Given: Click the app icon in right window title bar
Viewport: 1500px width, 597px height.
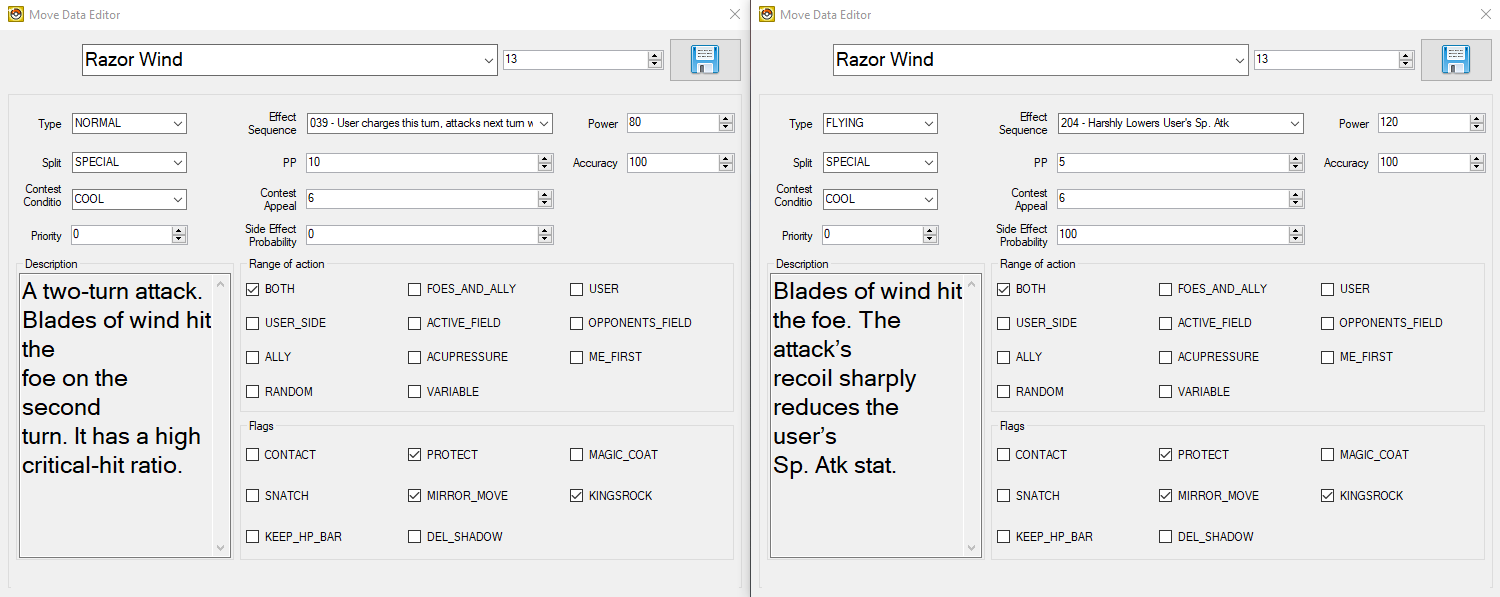Looking at the screenshot, I should coord(766,14).
